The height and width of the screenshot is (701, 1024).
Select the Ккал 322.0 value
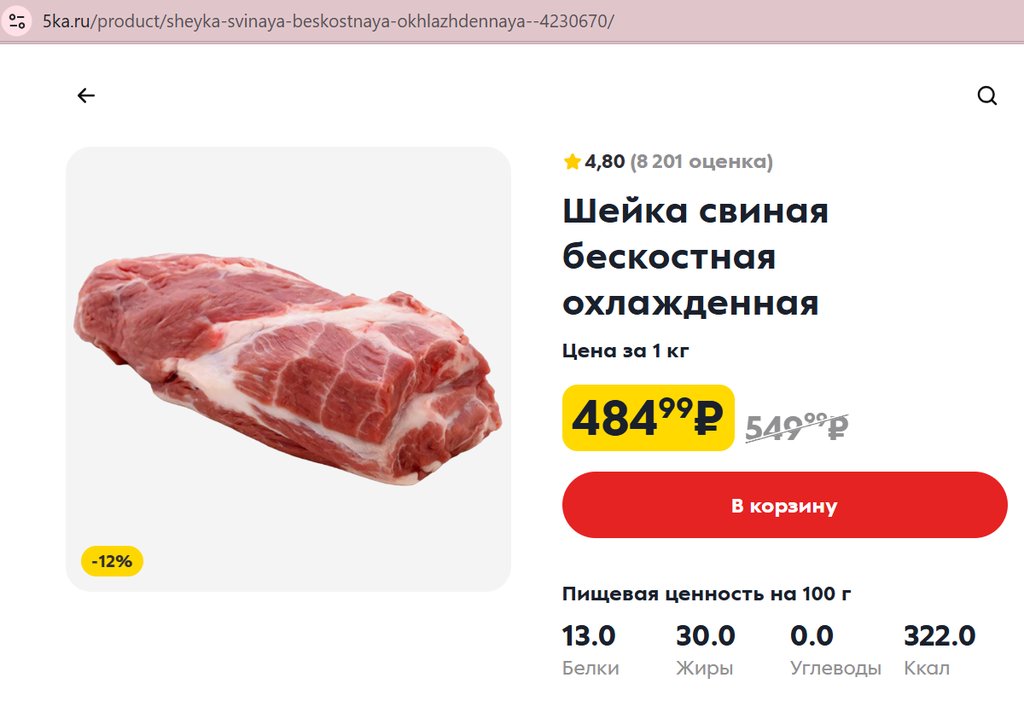(939, 636)
